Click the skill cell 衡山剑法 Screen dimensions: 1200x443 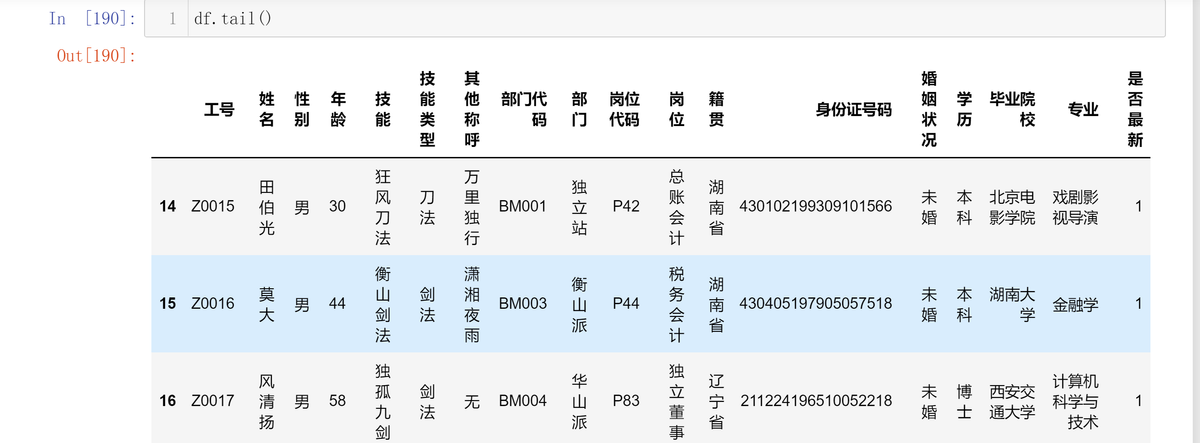click(383, 303)
